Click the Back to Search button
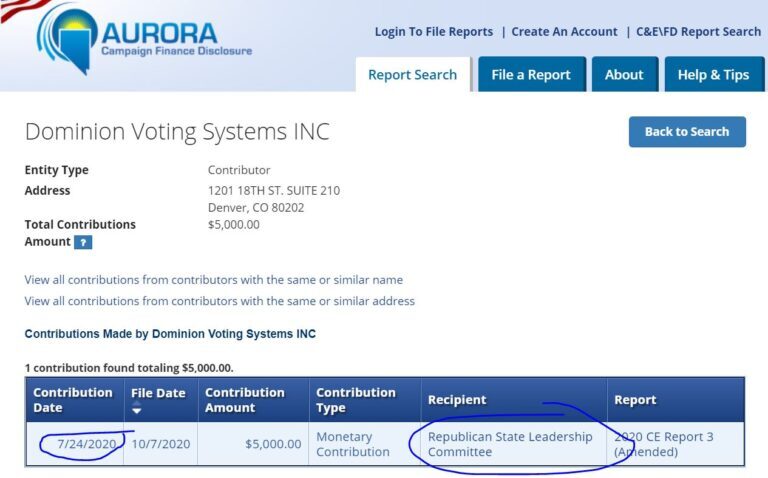The width and height of the screenshot is (768, 478). pos(687,132)
